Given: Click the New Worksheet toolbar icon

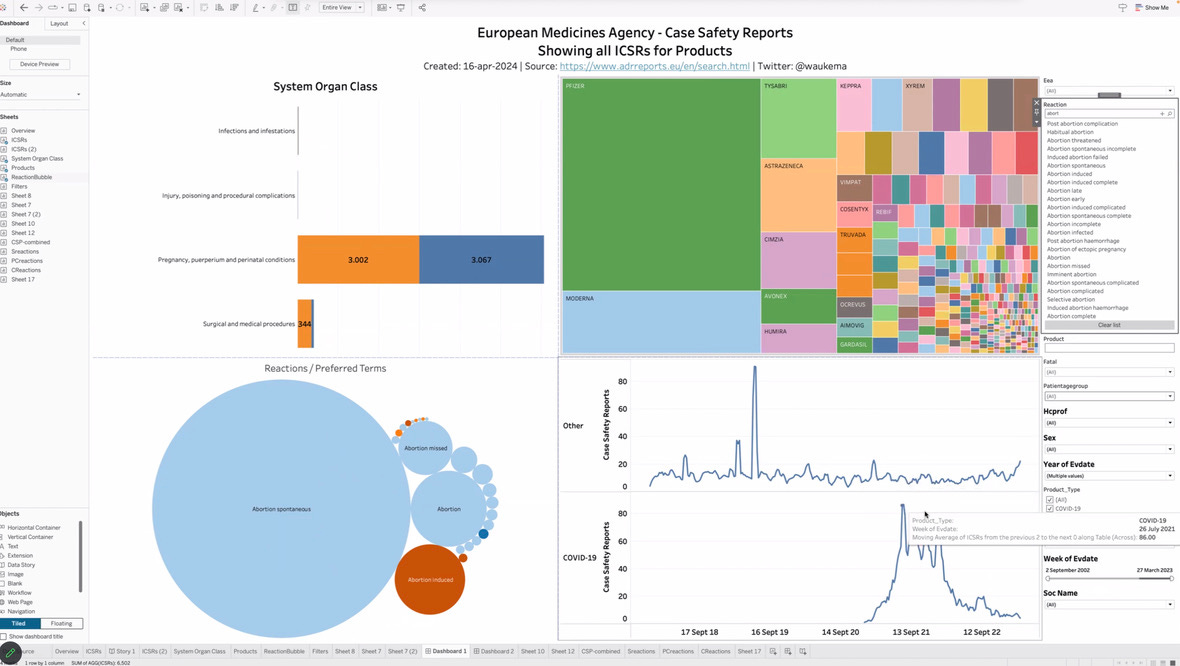Looking at the screenshot, I should click(144, 8).
